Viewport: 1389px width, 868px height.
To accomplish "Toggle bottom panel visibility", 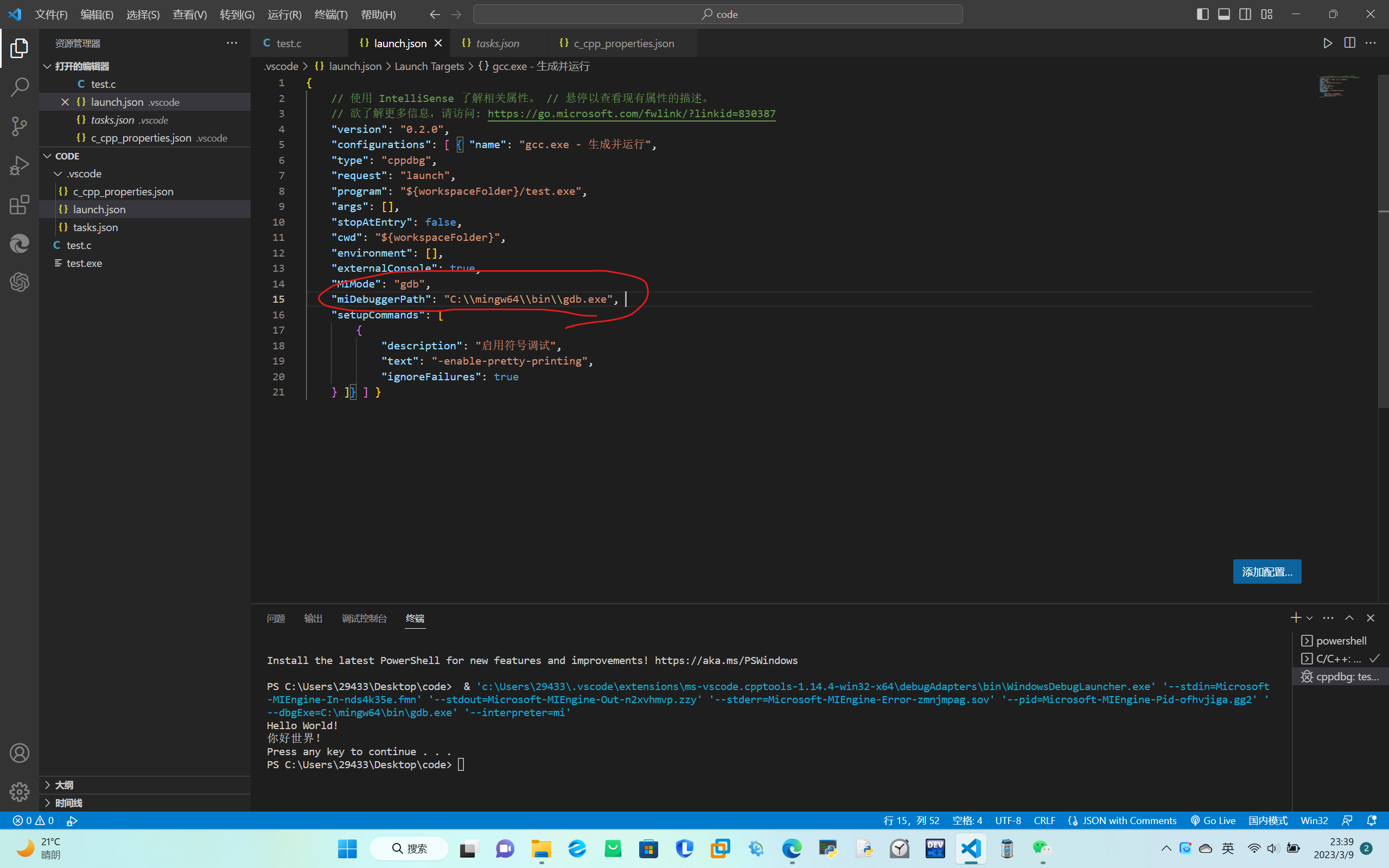I will [1224, 14].
